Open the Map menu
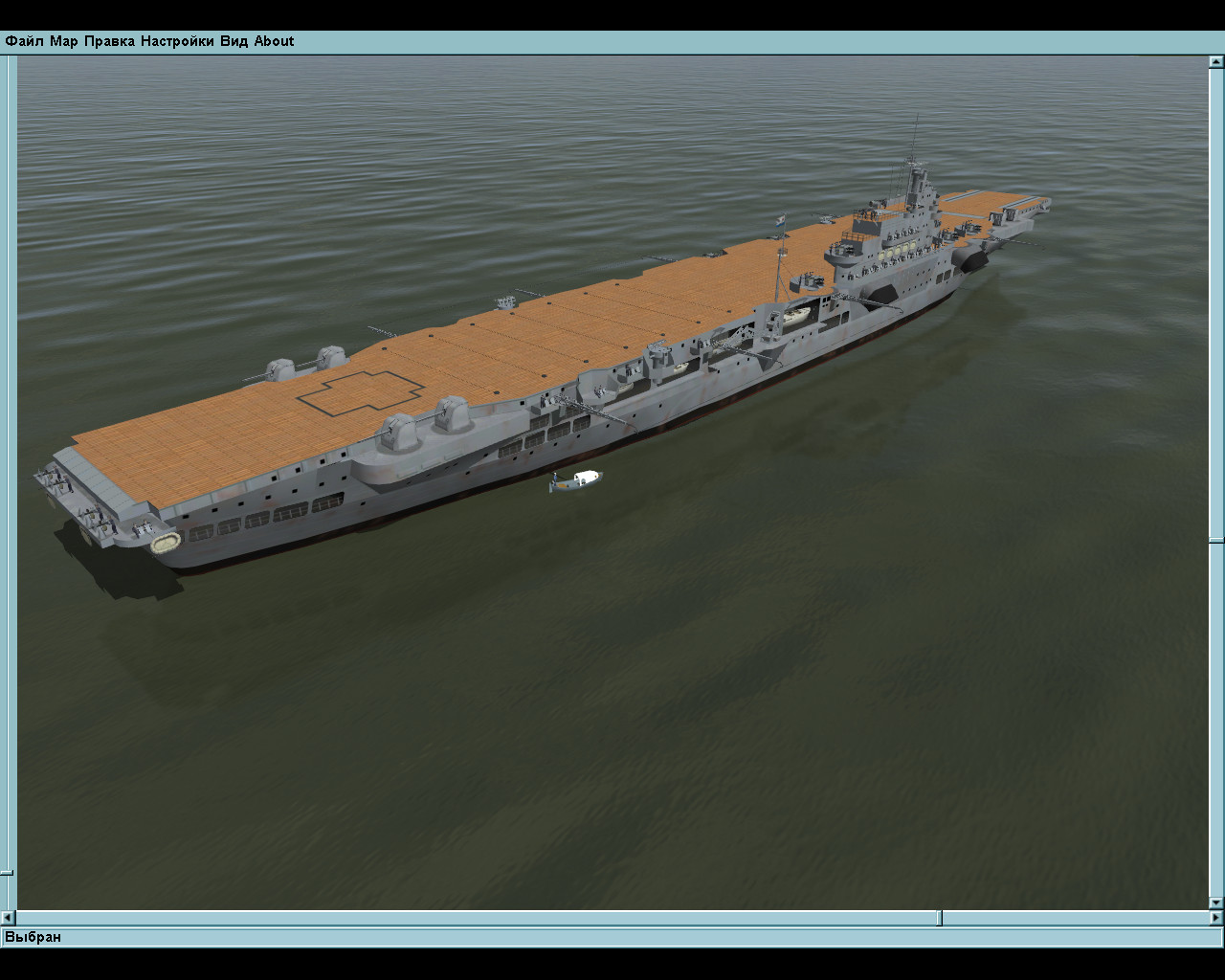The width and height of the screenshot is (1225, 980). 64,41
